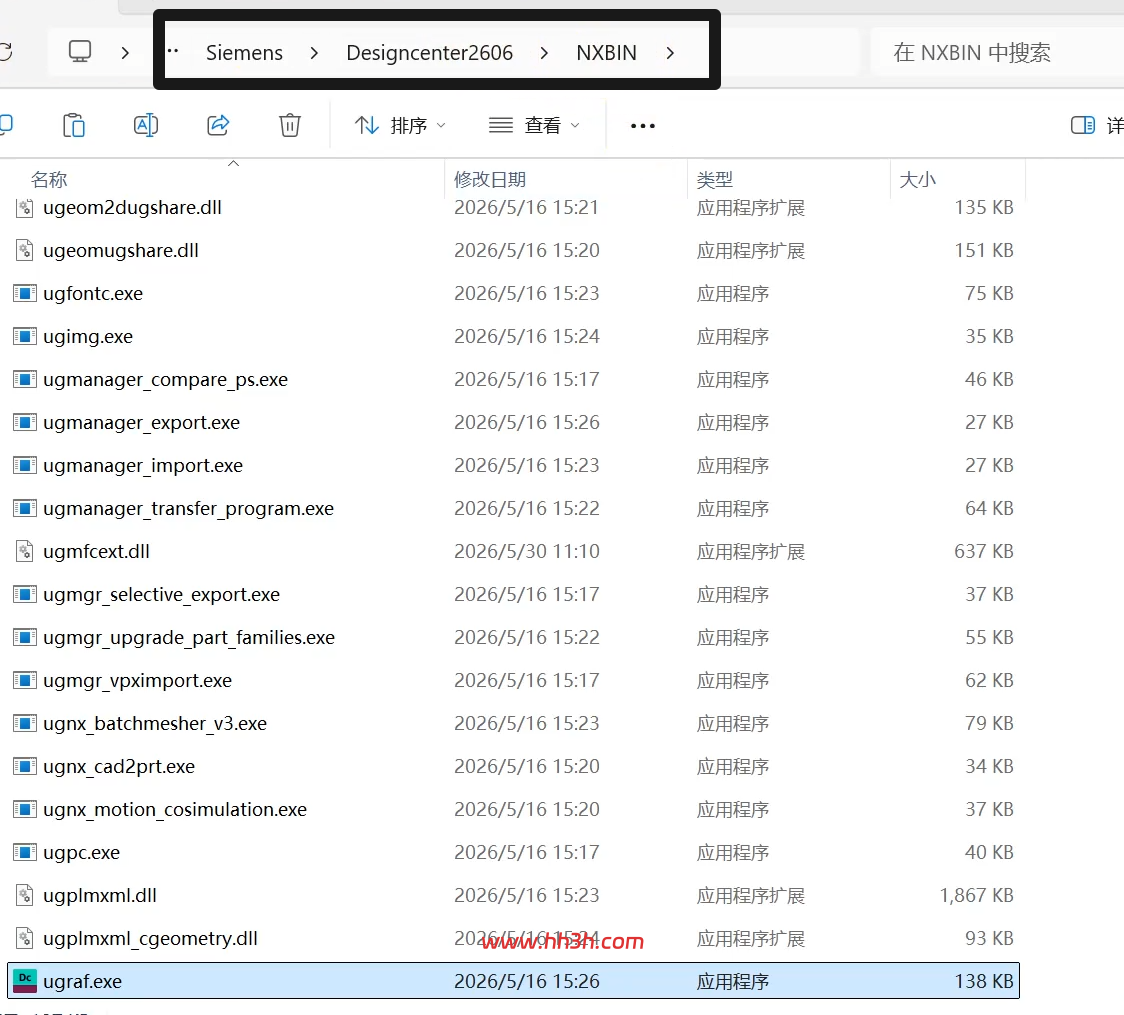Select the file ugimg.exe
Viewport: 1124px width, 1015px height.
tap(513, 336)
